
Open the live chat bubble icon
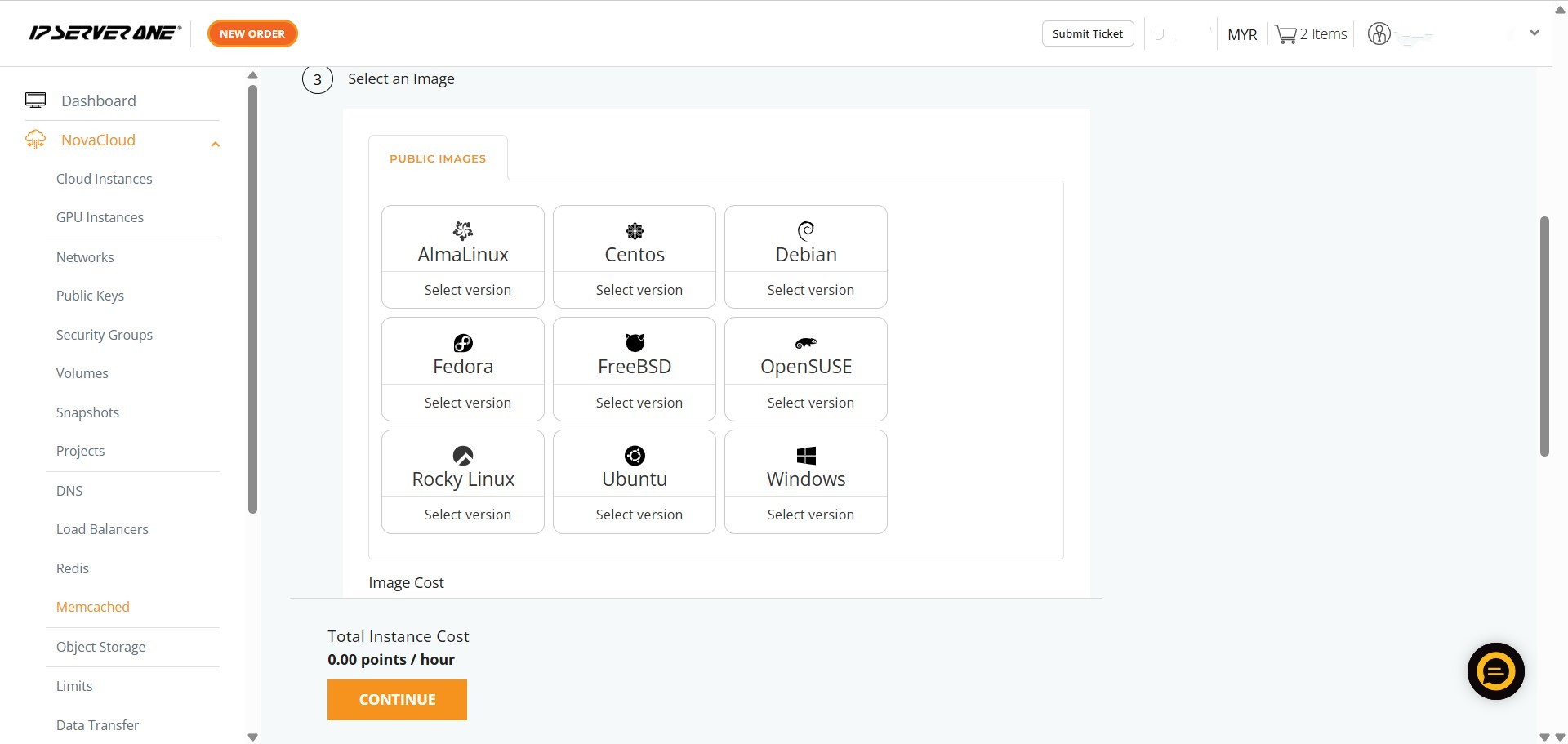[x=1495, y=671]
